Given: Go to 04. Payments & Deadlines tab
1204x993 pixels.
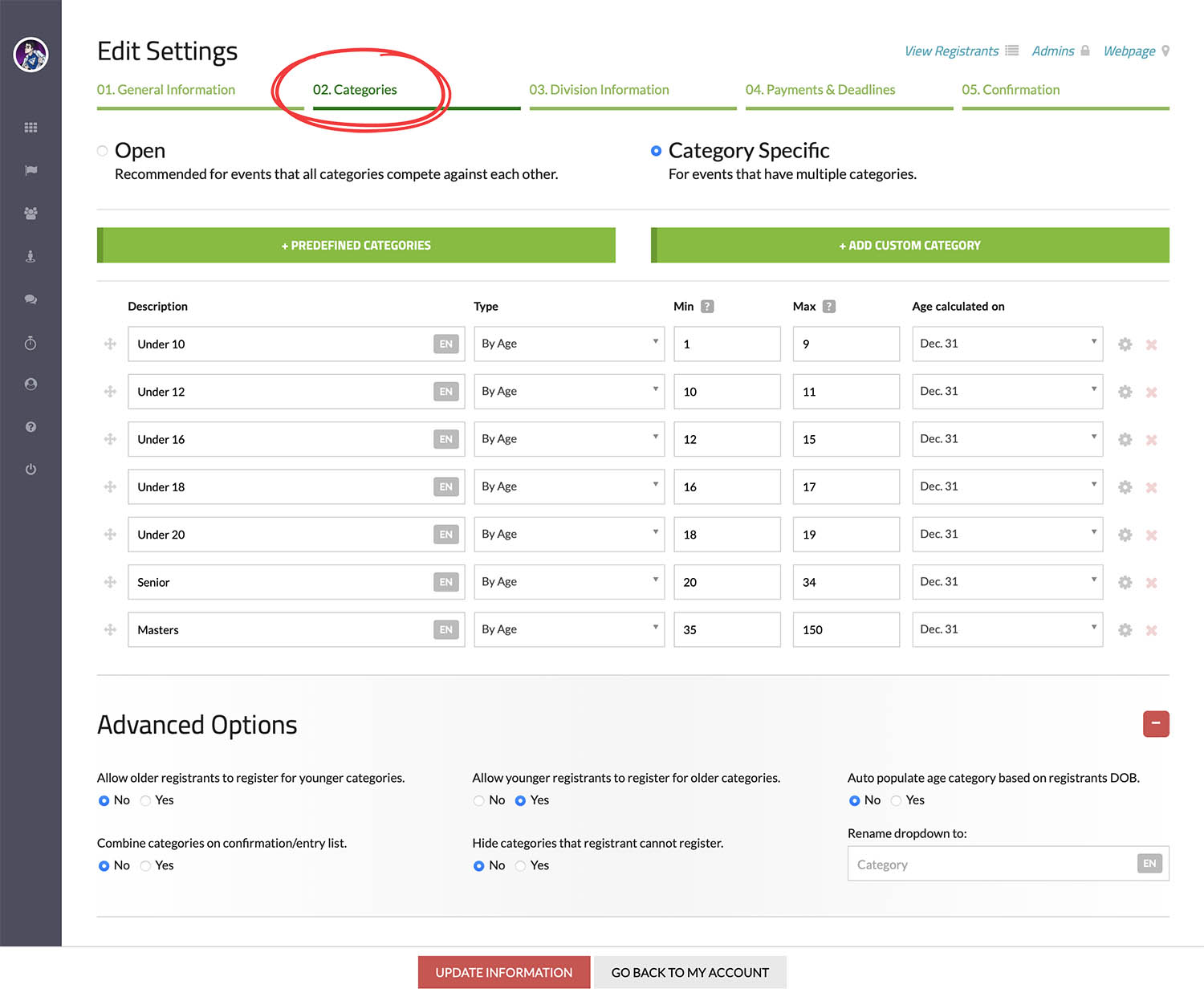Looking at the screenshot, I should click(x=820, y=90).
